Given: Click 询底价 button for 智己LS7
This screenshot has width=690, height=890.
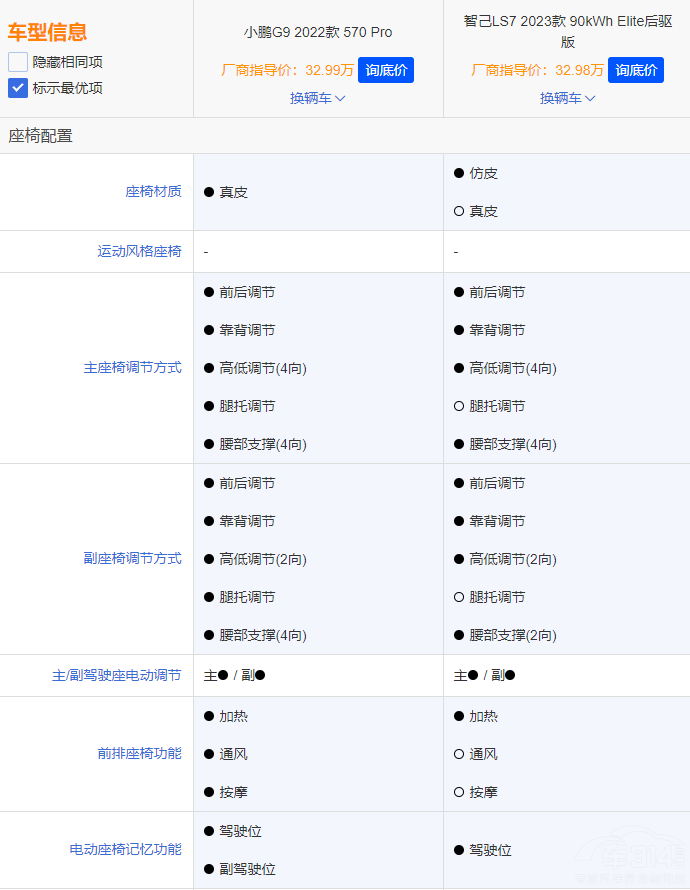Looking at the screenshot, I should [636, 70].
